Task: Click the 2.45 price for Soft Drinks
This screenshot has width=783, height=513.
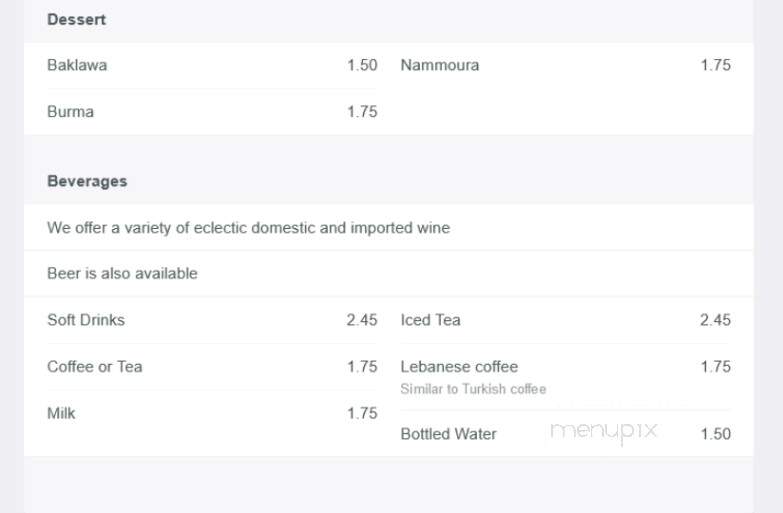Action: (362, 320)
